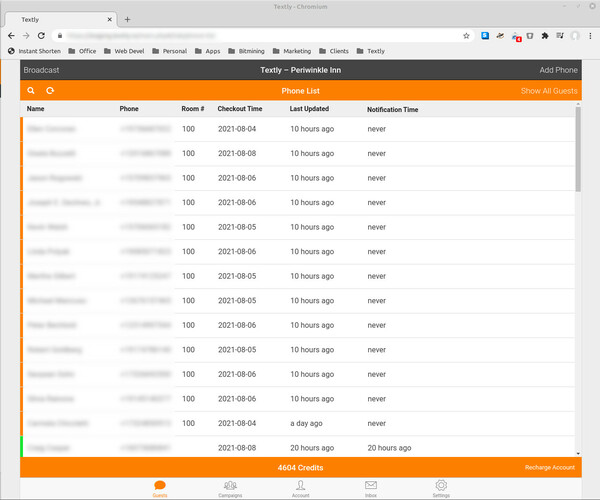Viewport: 600px width, 500px height.
Task: Open the media control playlist icon
Action: coord(560,36)
